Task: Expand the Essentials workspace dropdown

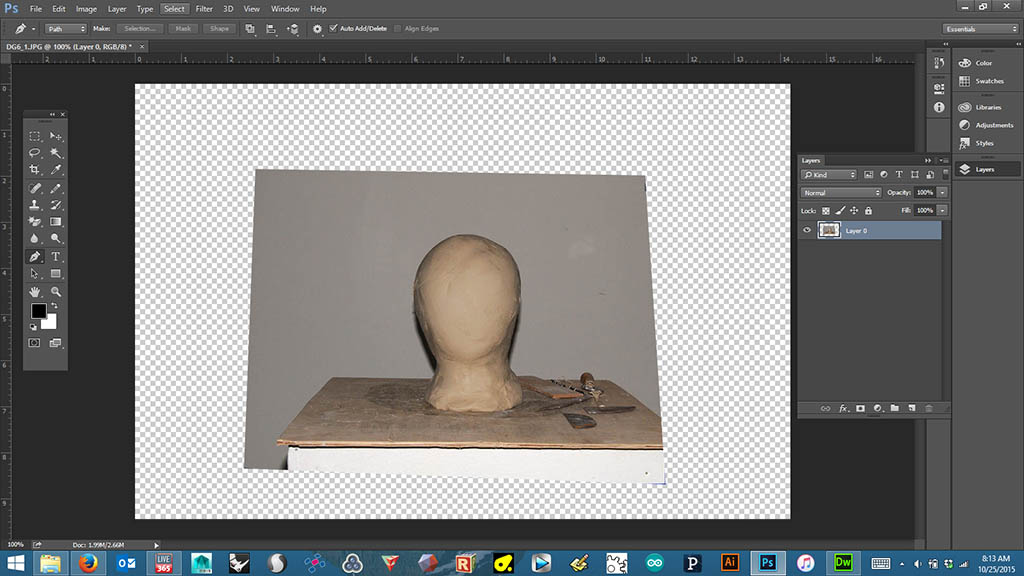Action: (980, 29)
